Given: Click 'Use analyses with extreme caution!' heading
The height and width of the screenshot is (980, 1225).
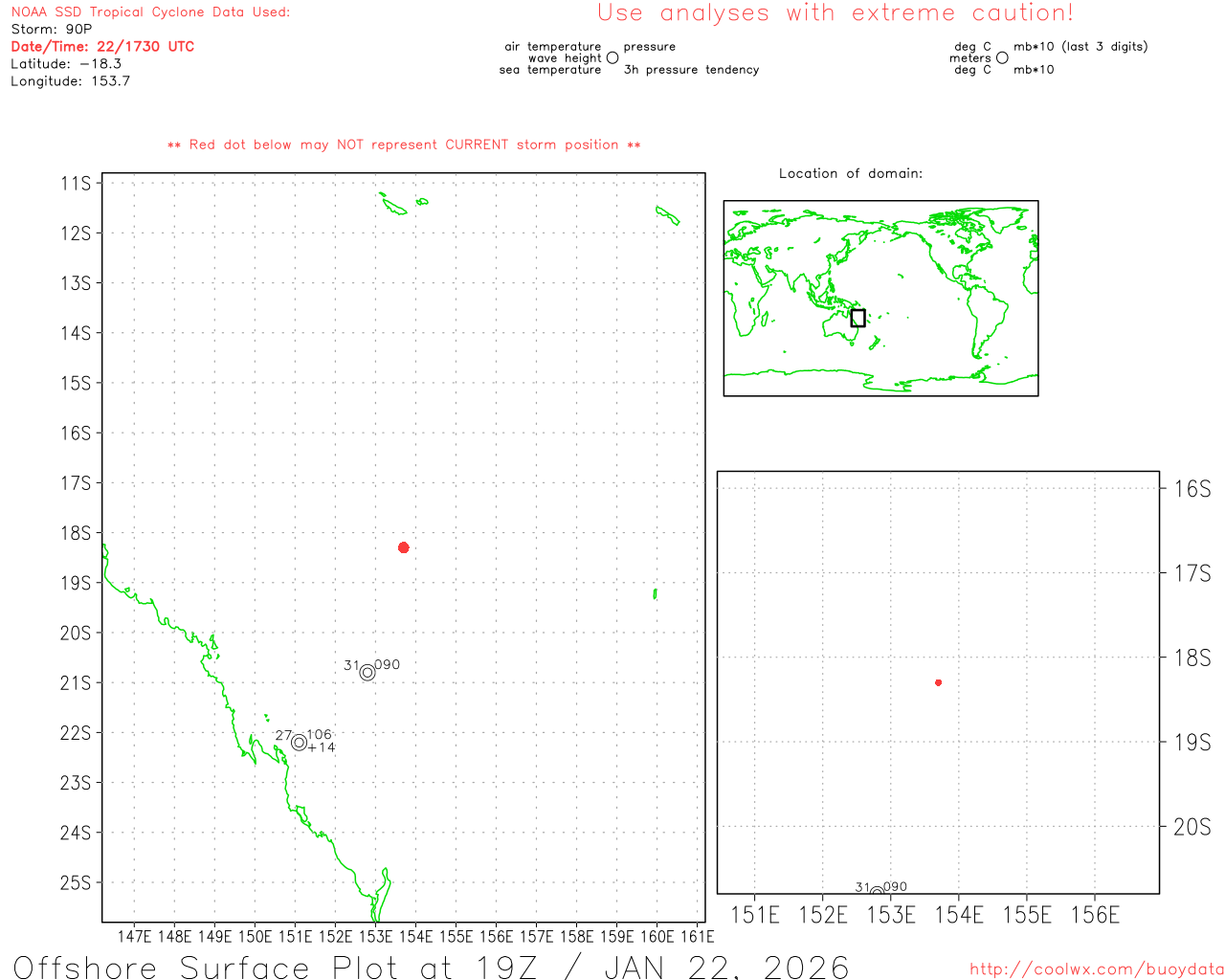Looking at the screenshot, I should pos(835,13).
